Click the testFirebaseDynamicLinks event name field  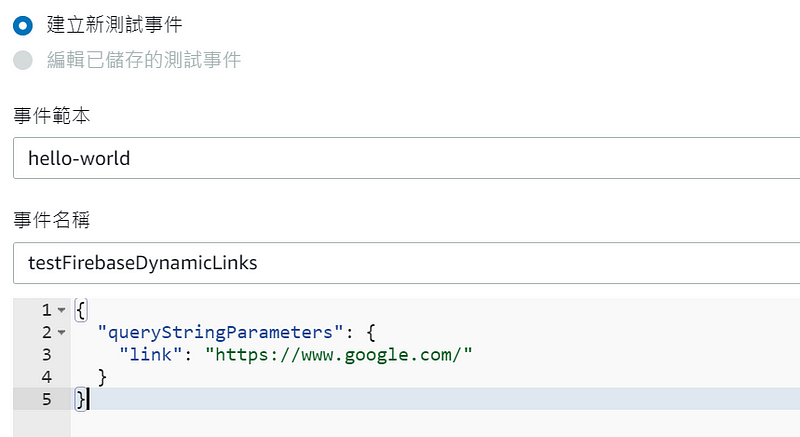click(x=406, y=263)
